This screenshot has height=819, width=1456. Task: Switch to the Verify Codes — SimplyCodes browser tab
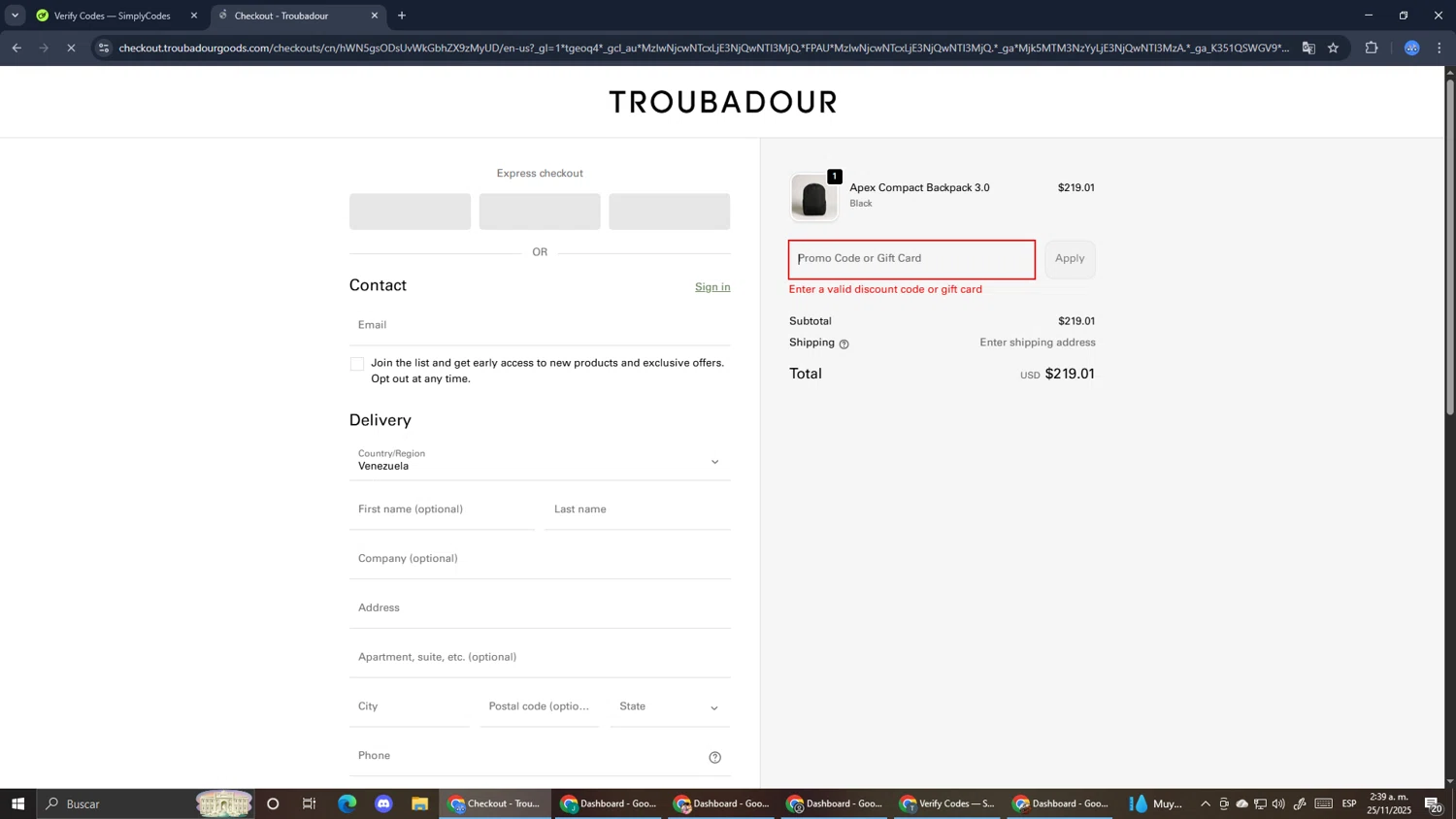pos(115,16)
